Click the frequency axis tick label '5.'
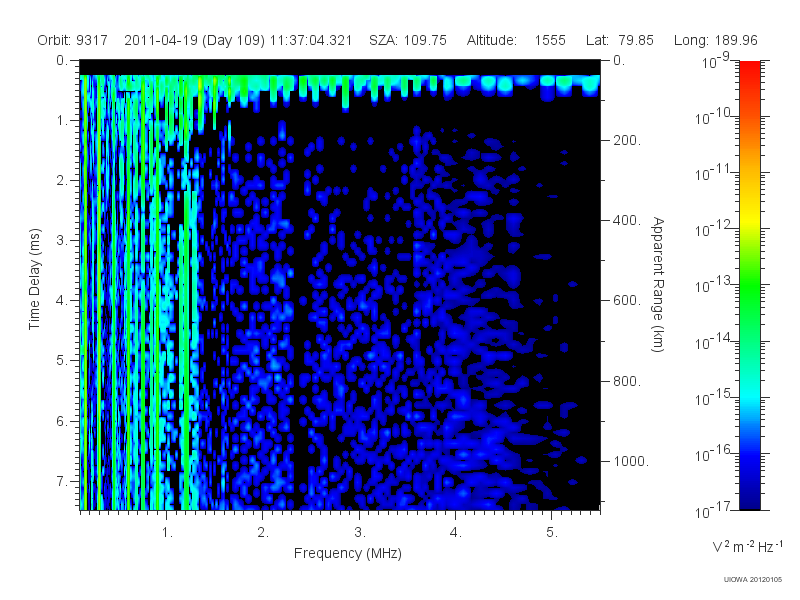Image resolution: width=800 pixels, height=600 pixels. click(x=552, y=533)
